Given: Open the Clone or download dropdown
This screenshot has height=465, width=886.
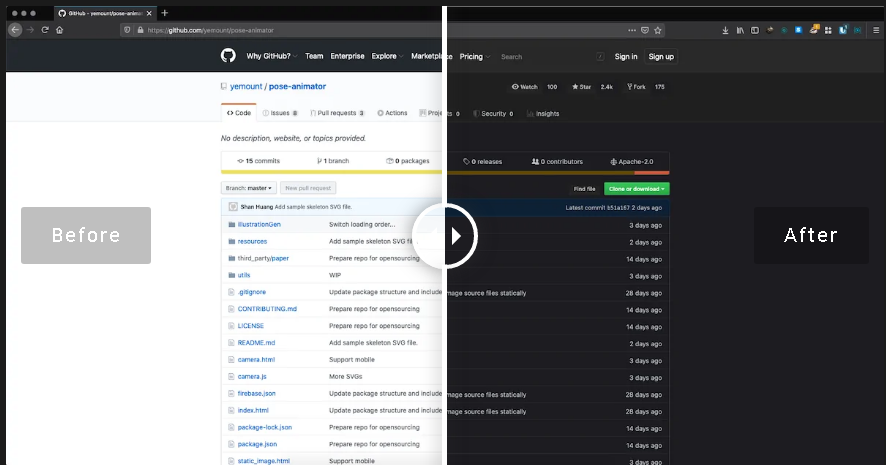Looking at the screenshot, I should (x=637, y=189).
